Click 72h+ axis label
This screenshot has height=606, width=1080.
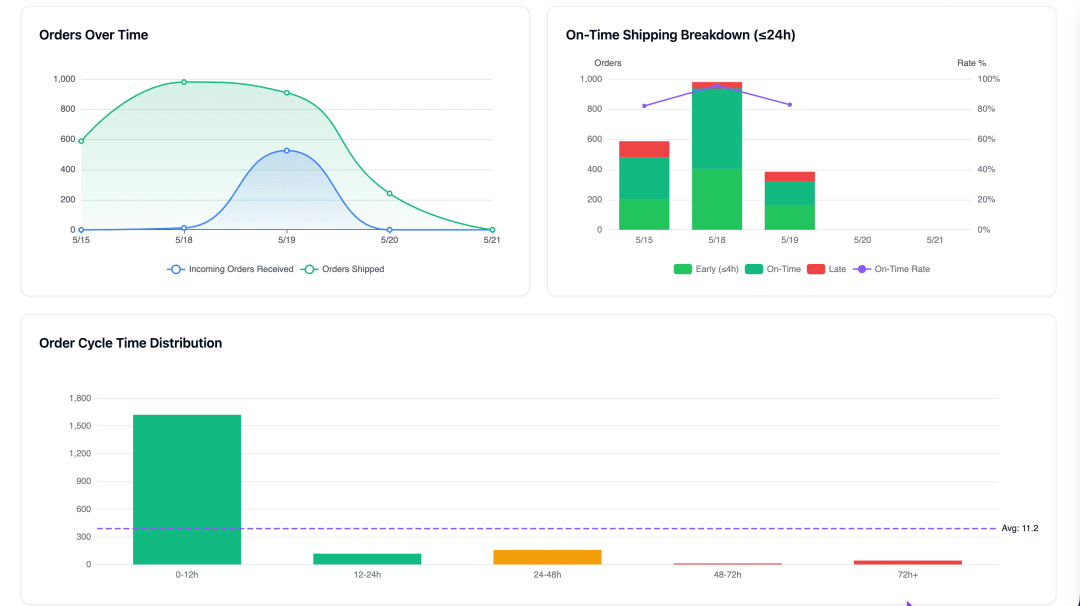(x=908, y=574)
